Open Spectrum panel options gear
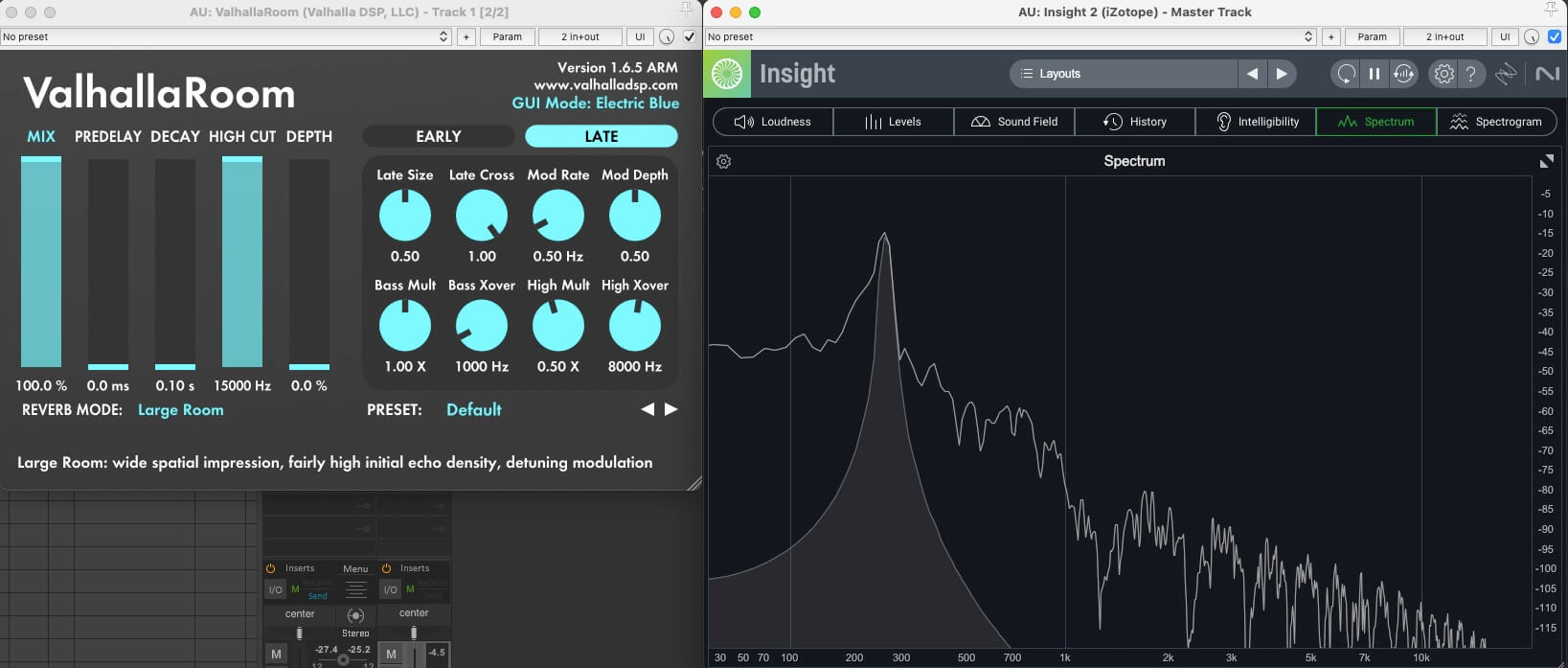1568x668 pixels. (724, 162)
